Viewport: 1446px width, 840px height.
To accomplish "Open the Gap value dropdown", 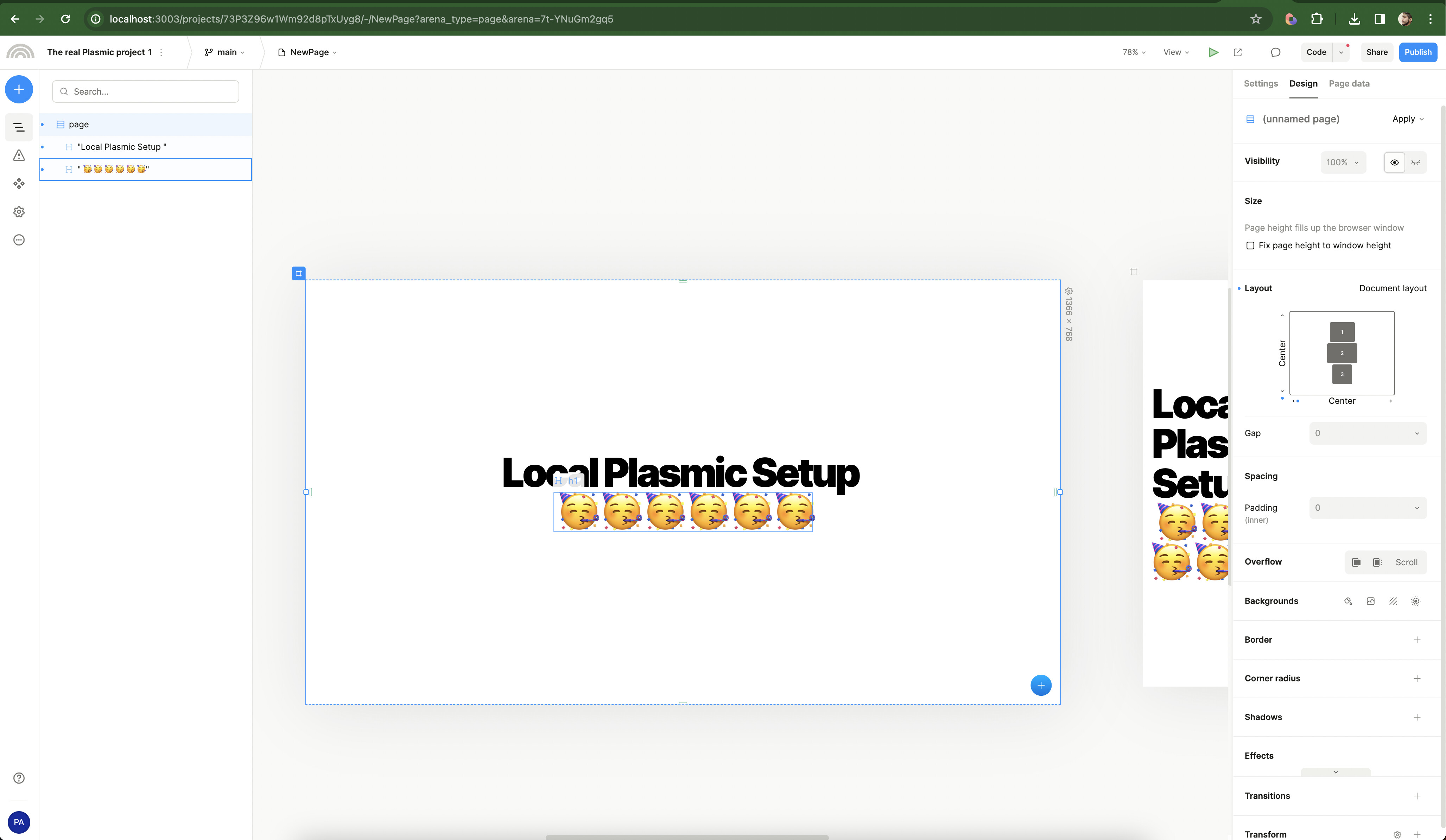I will [x=1368, y=433].
